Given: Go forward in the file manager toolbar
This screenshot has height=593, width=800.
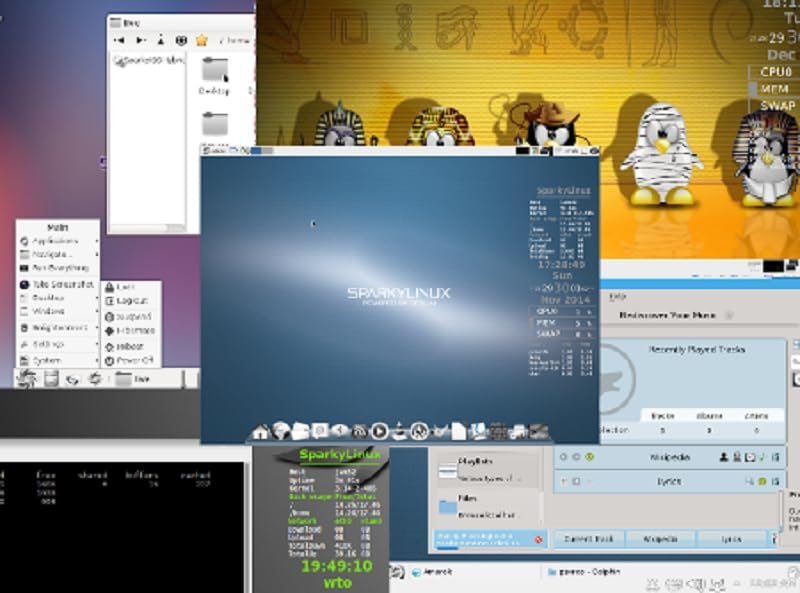Looking at the screenshot, I should [140, 40].
